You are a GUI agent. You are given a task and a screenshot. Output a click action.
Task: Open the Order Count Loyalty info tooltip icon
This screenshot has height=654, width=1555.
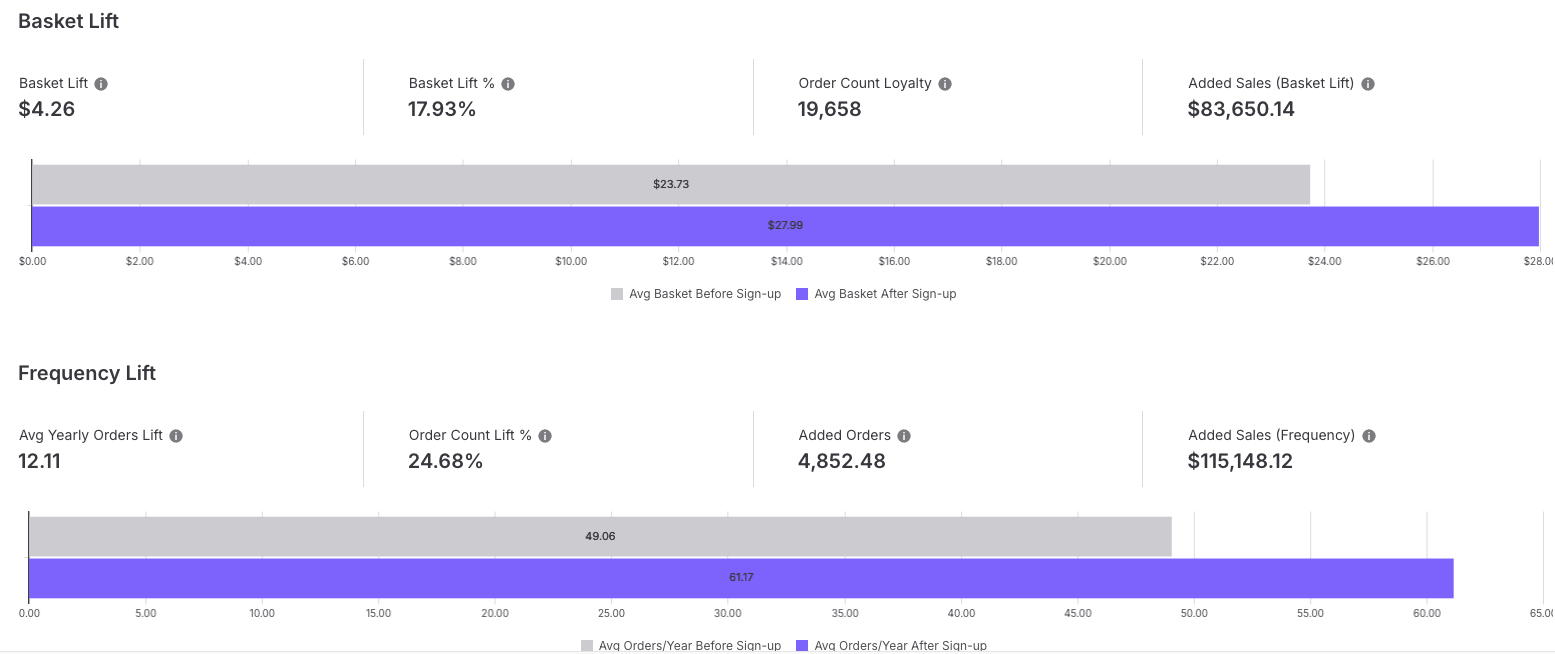point(945,84)
